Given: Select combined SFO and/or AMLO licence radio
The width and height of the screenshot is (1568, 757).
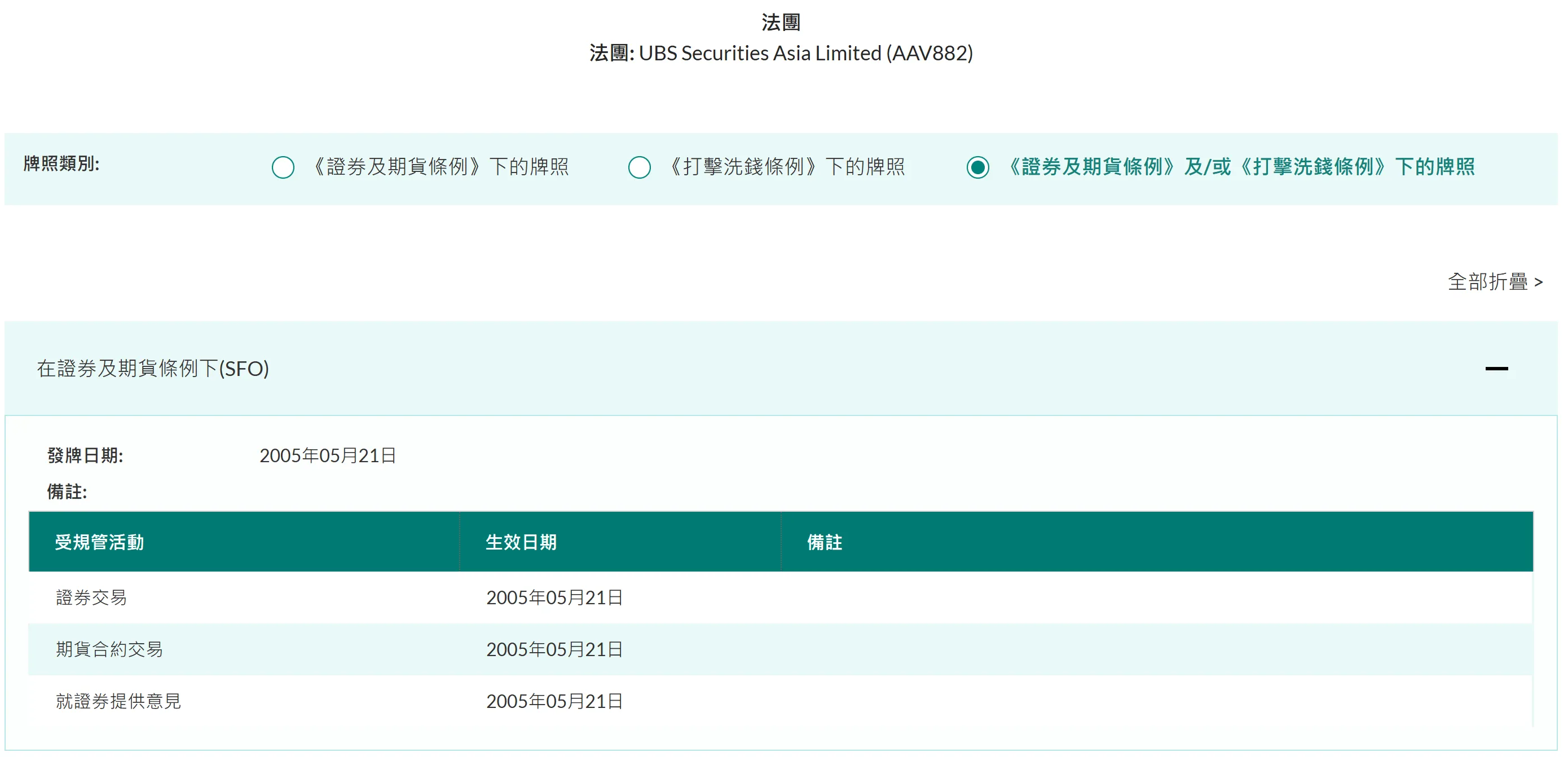Looking at the screenshot, I should [977, 167].
